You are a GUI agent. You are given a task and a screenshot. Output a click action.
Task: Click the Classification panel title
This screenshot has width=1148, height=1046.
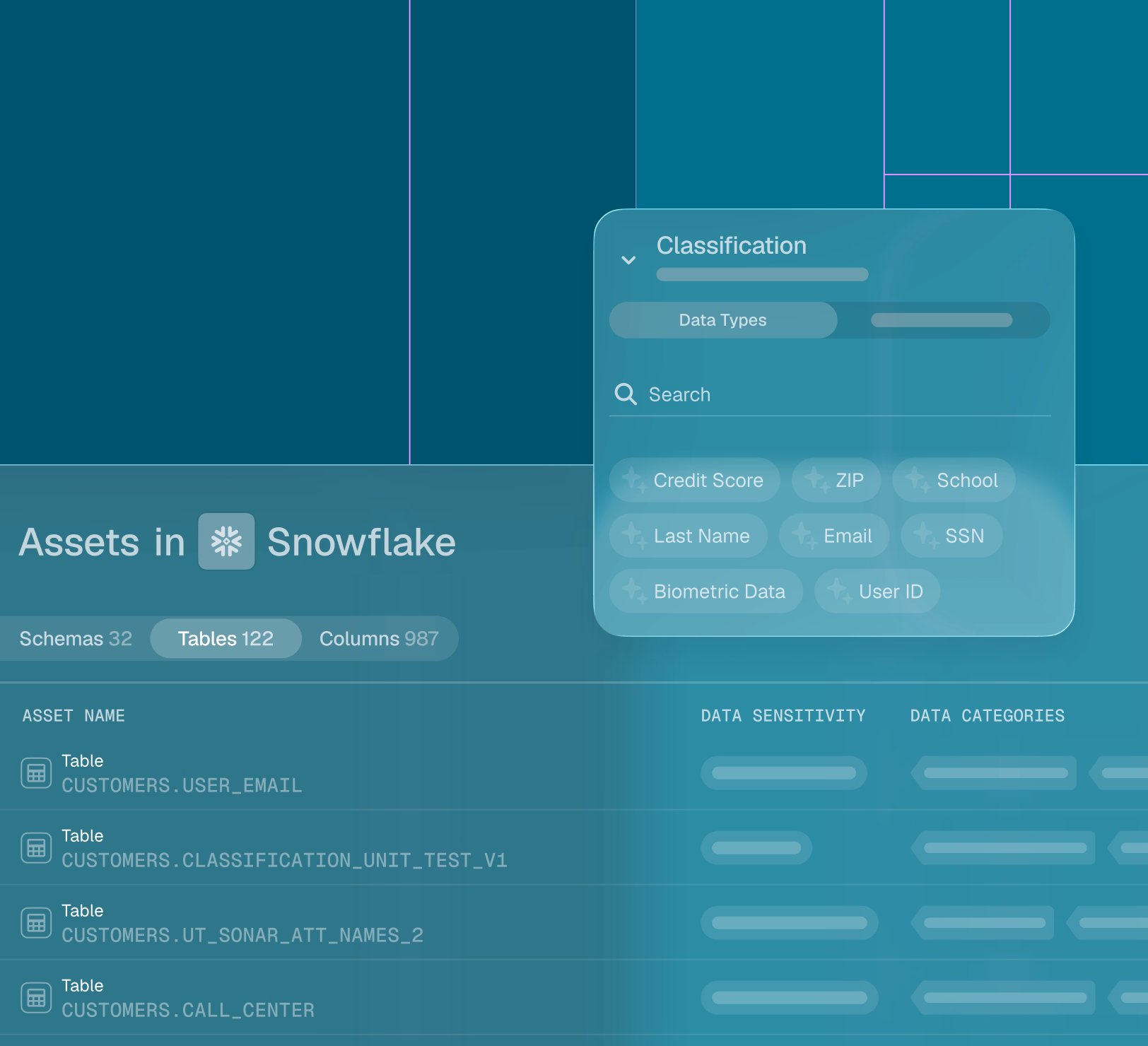pyautogui.click(x=732, y=245)
